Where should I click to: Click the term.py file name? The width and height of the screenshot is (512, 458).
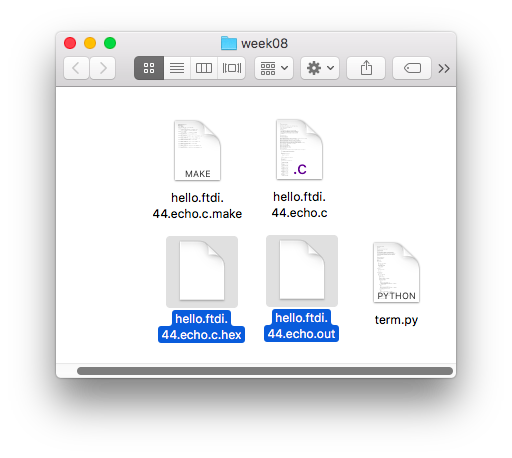[396, 320]
